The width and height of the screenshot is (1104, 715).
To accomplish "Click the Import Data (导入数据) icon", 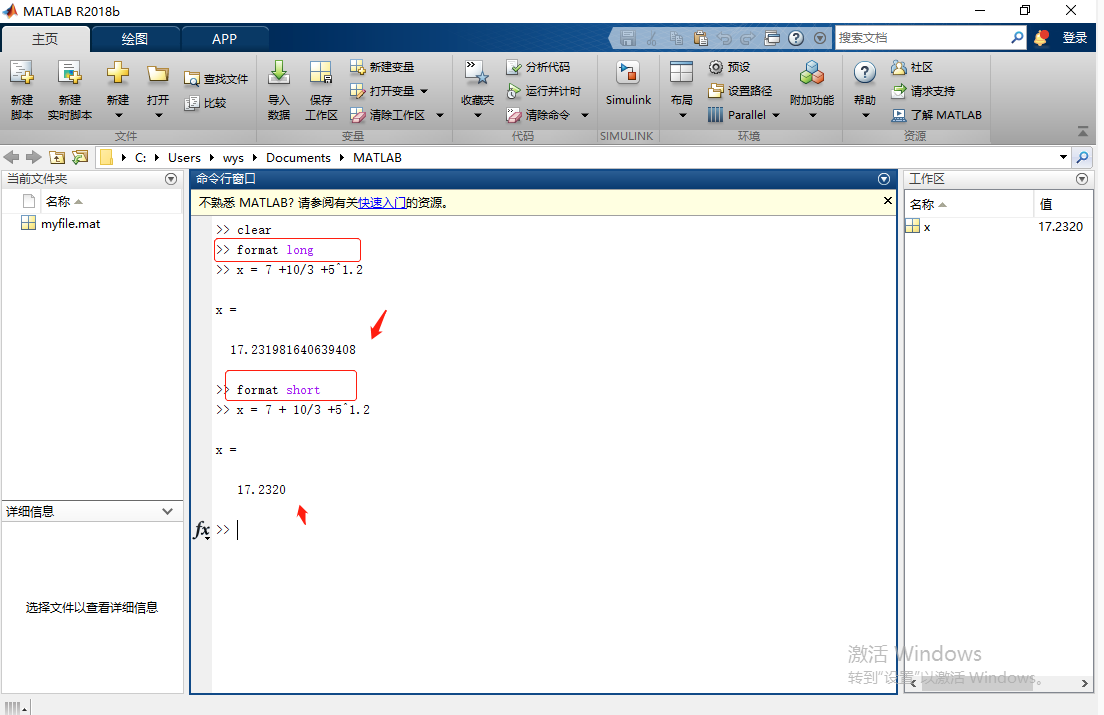I will [x=279, y=72].
